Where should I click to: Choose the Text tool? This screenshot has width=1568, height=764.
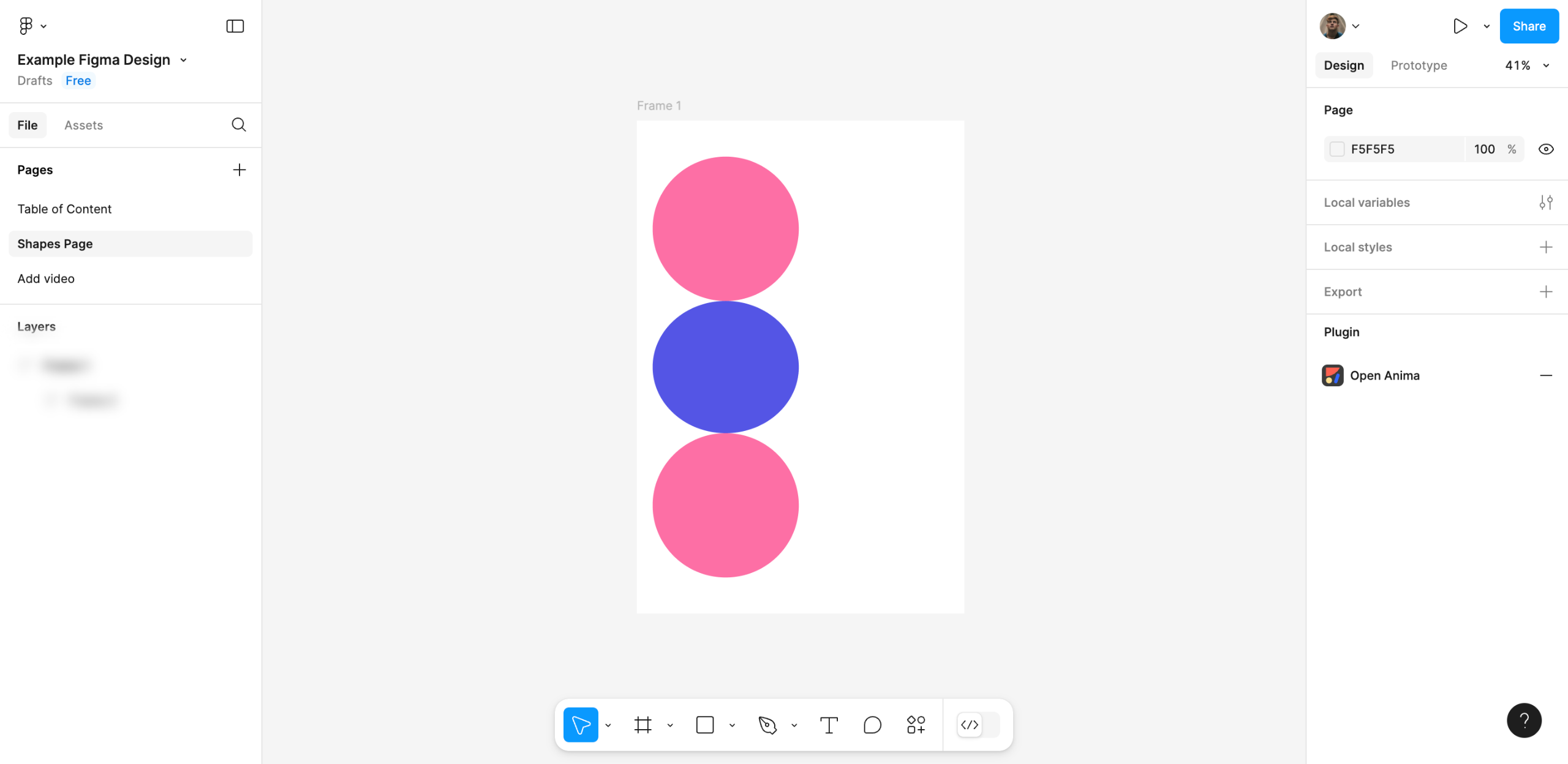point(828,725)
